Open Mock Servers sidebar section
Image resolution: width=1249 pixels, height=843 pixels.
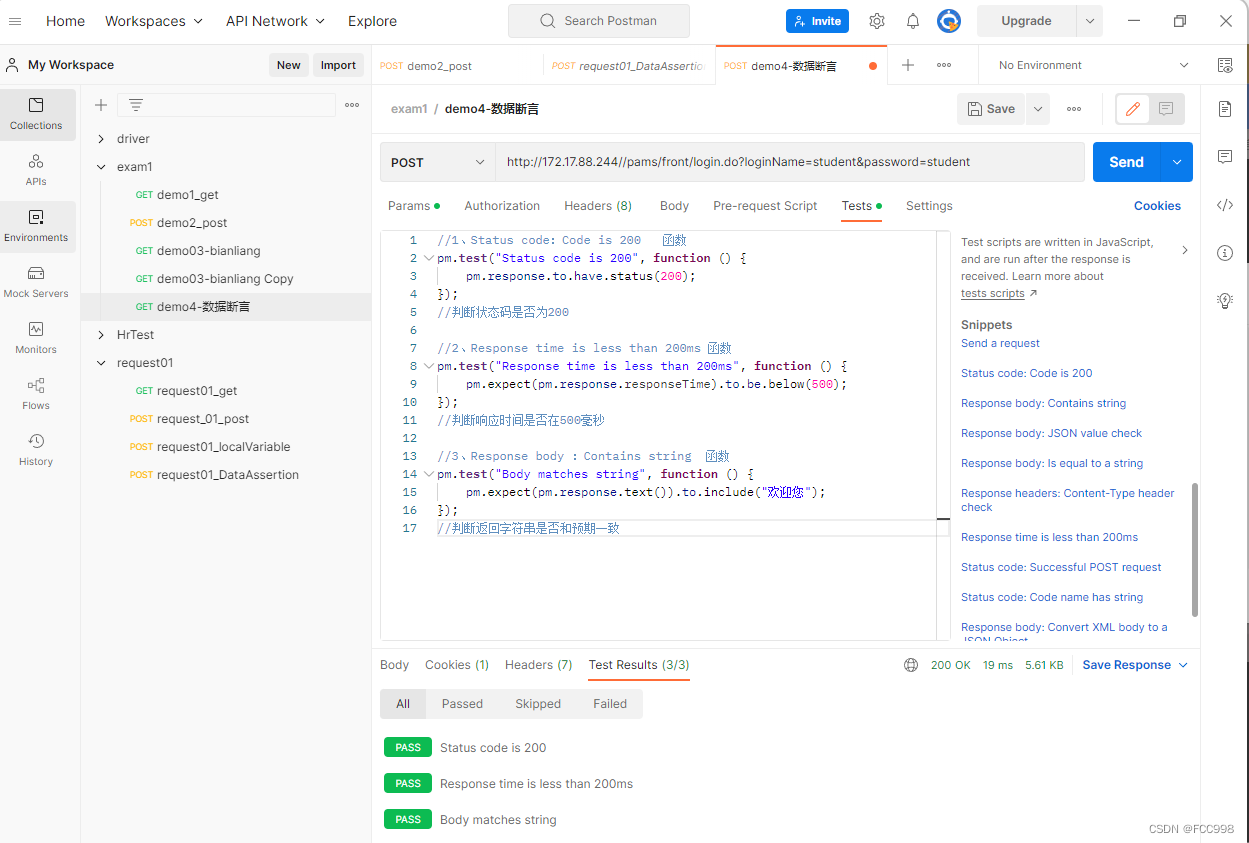click(x=36, y=282)
